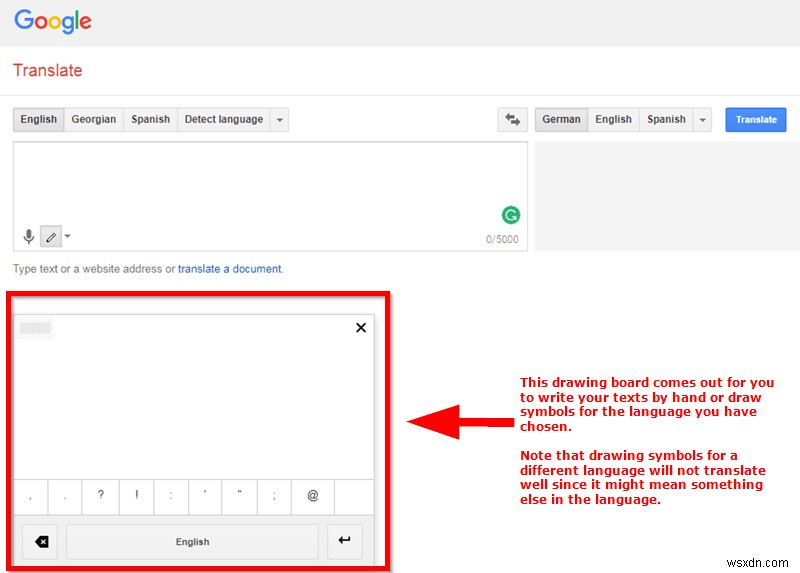Click the handwriting enter key icon
The width and height of the screenshot is (800, 573).
(x=345, y=541)
